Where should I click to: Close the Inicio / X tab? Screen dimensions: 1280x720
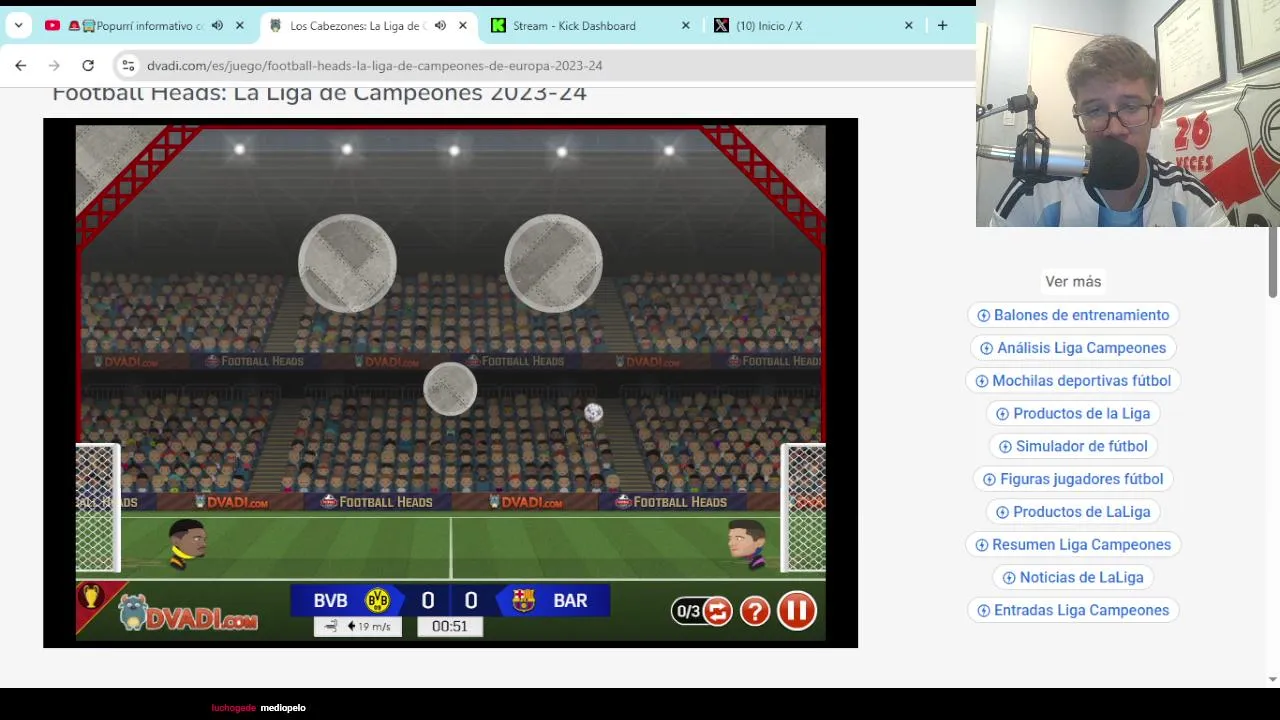908,25
